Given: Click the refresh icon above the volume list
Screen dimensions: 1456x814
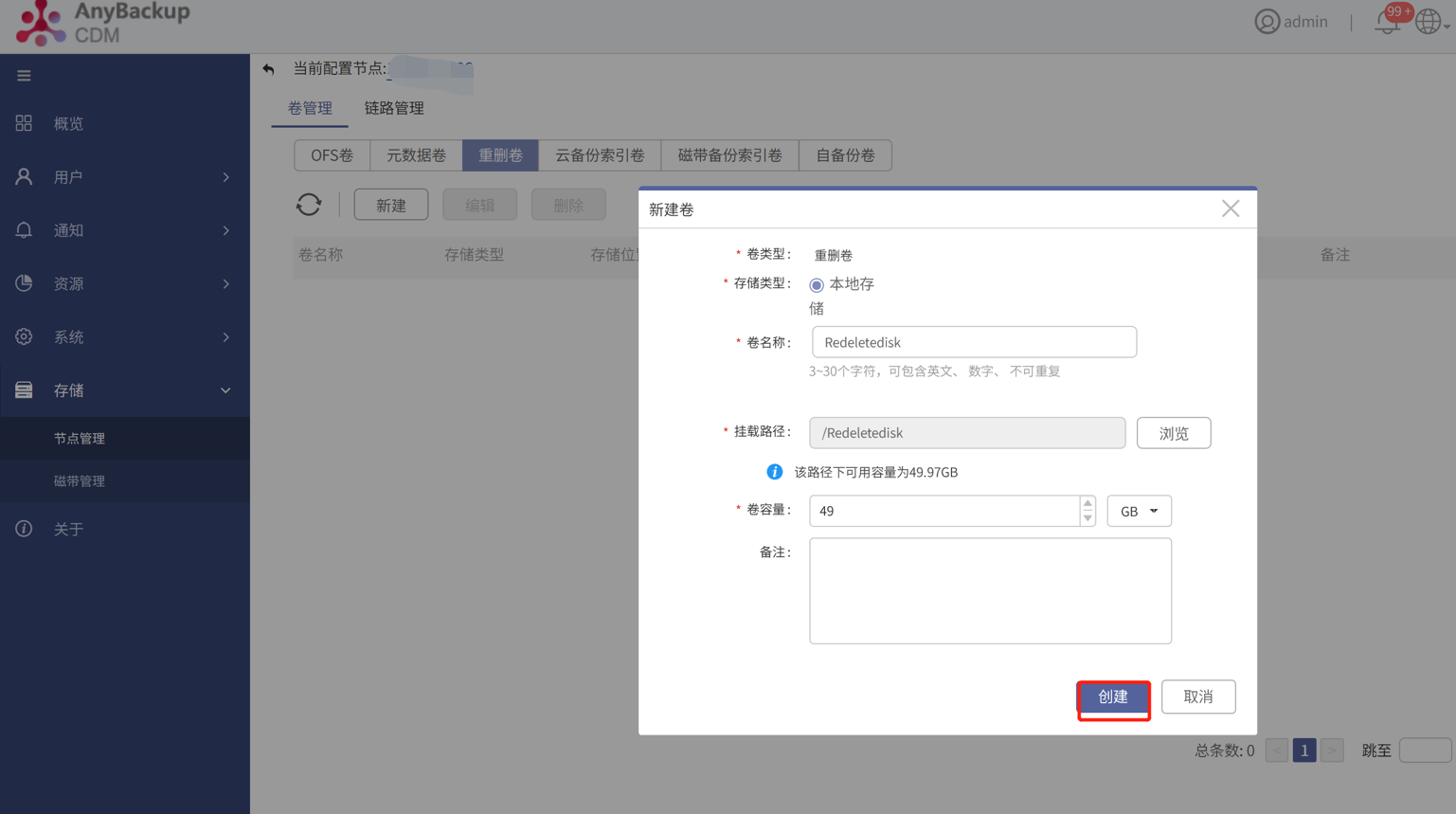Looking at the screenshot, I should (309, 204).
